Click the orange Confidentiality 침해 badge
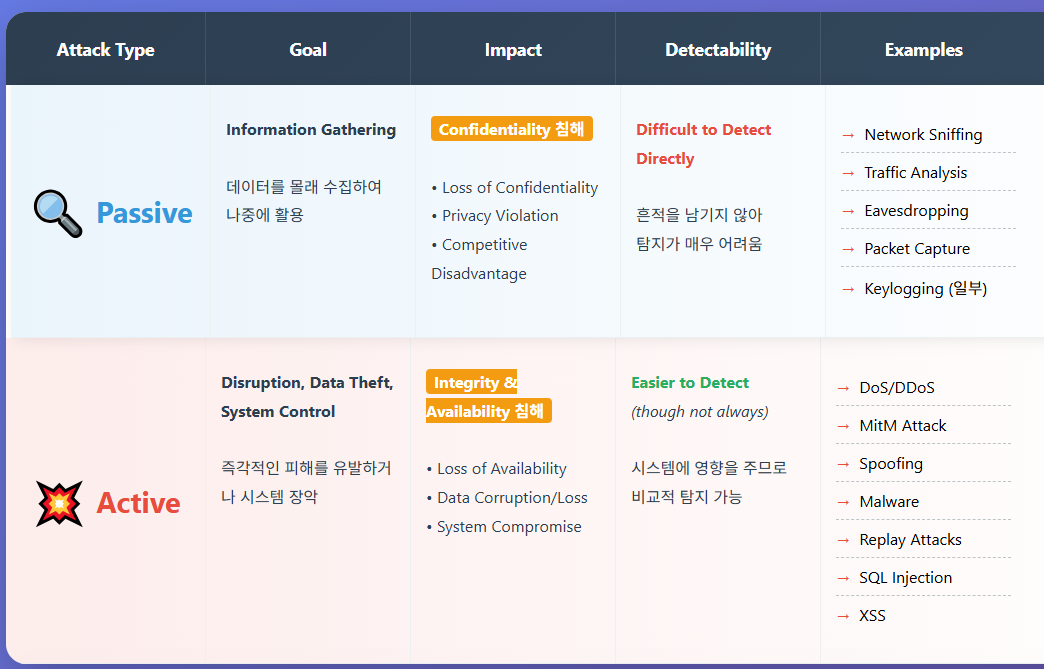 click(511, 129)
